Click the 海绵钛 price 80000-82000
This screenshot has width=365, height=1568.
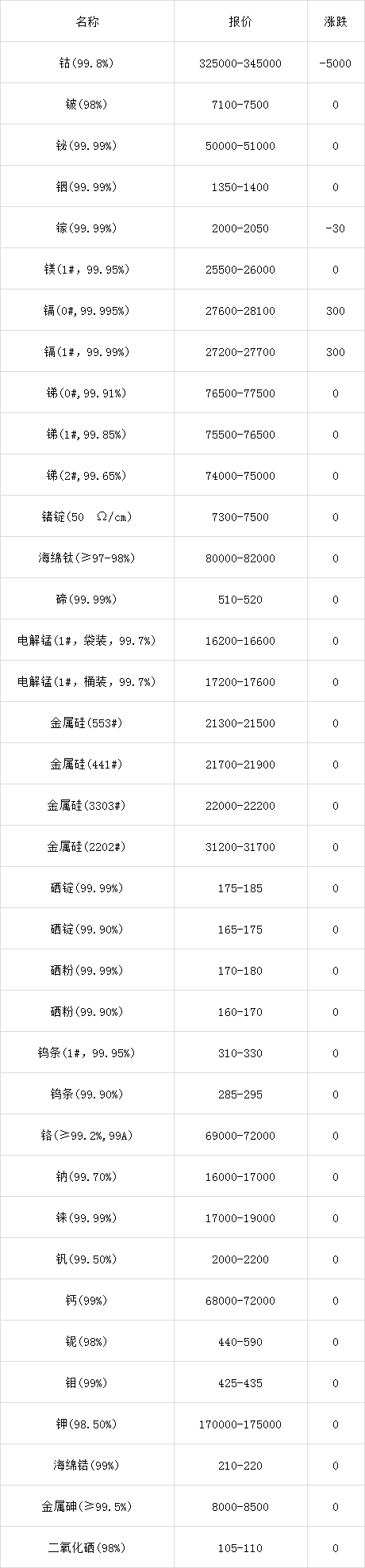[x=240, y=558]
